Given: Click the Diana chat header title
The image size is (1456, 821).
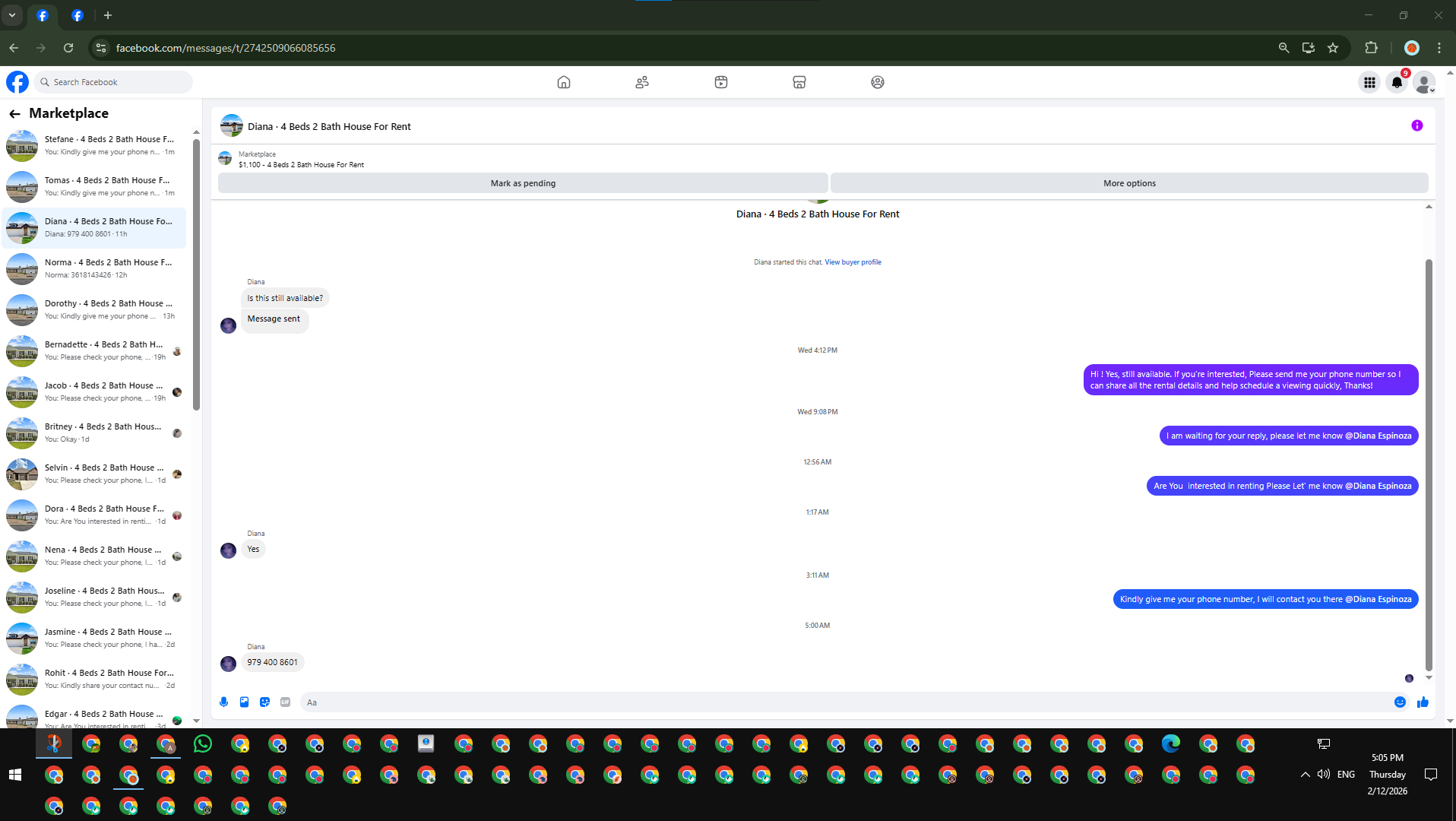Looking at the screenshot, I should [329, 127].
